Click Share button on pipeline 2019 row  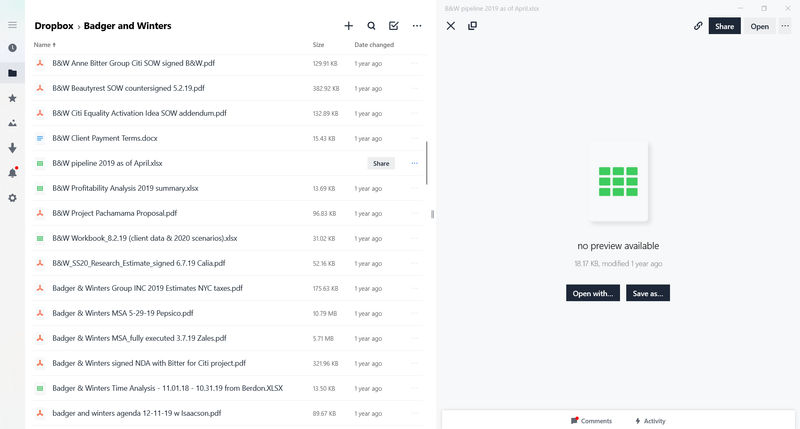pos(381,163)
